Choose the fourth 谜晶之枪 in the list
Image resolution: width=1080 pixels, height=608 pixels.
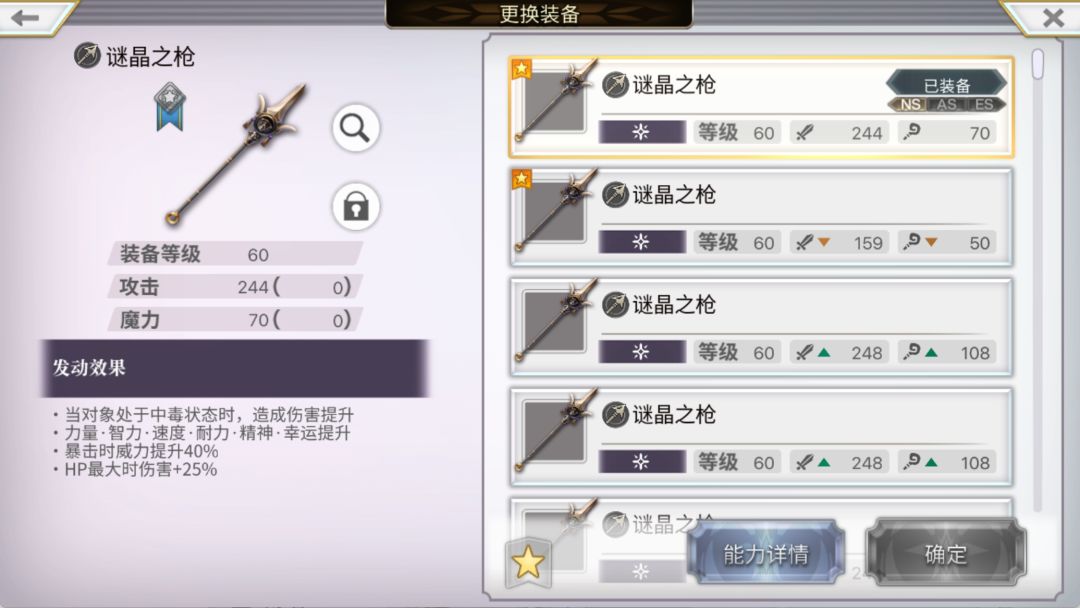point(761,437)
